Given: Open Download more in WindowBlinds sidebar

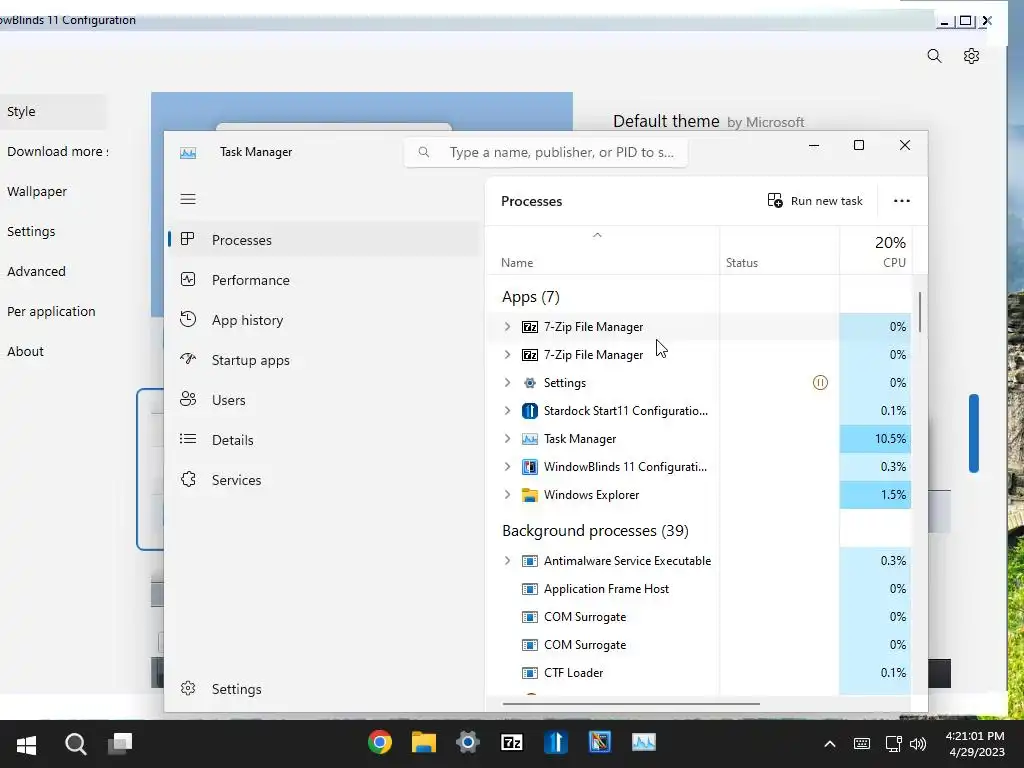Looking at the screenshot, I should 57,152.
